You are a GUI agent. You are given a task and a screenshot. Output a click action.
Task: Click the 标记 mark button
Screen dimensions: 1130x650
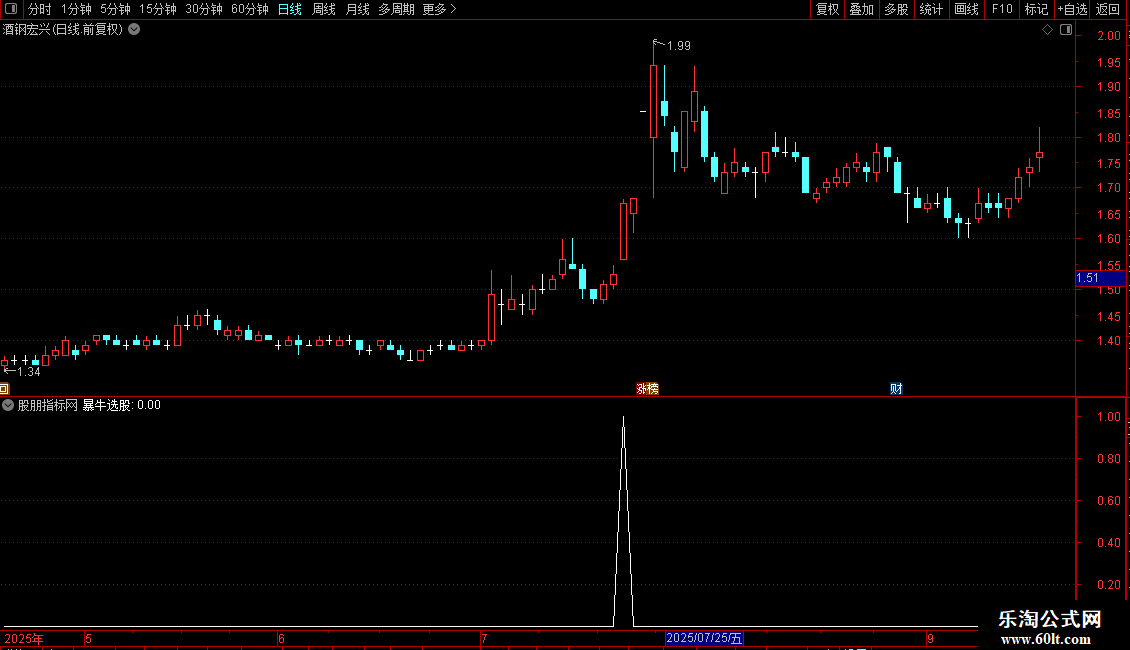pos(1036,9)
